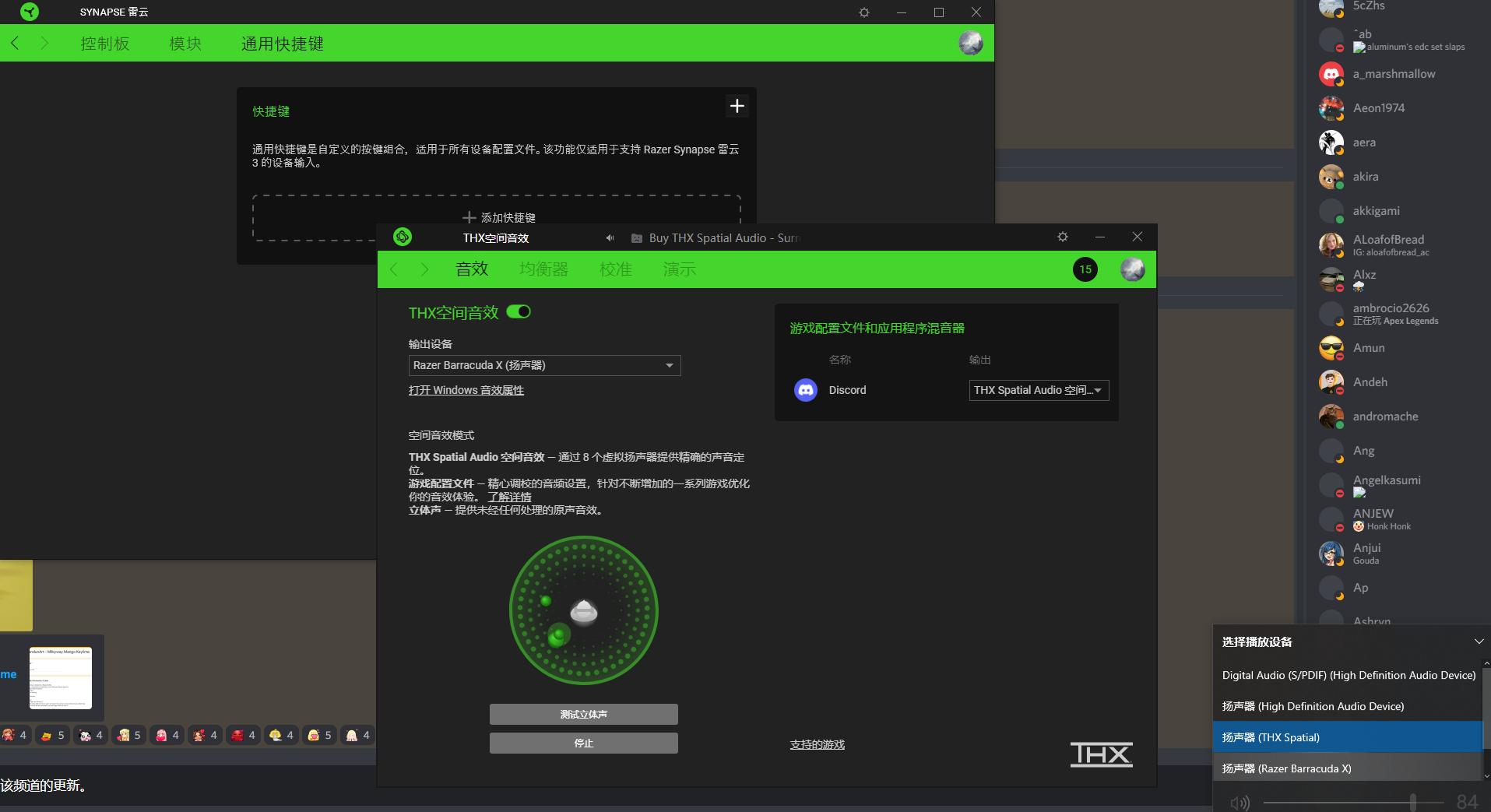This screenshot has width=1491, height=812.
Task: Click the 测试立体声 button
Action: point(583,714)
